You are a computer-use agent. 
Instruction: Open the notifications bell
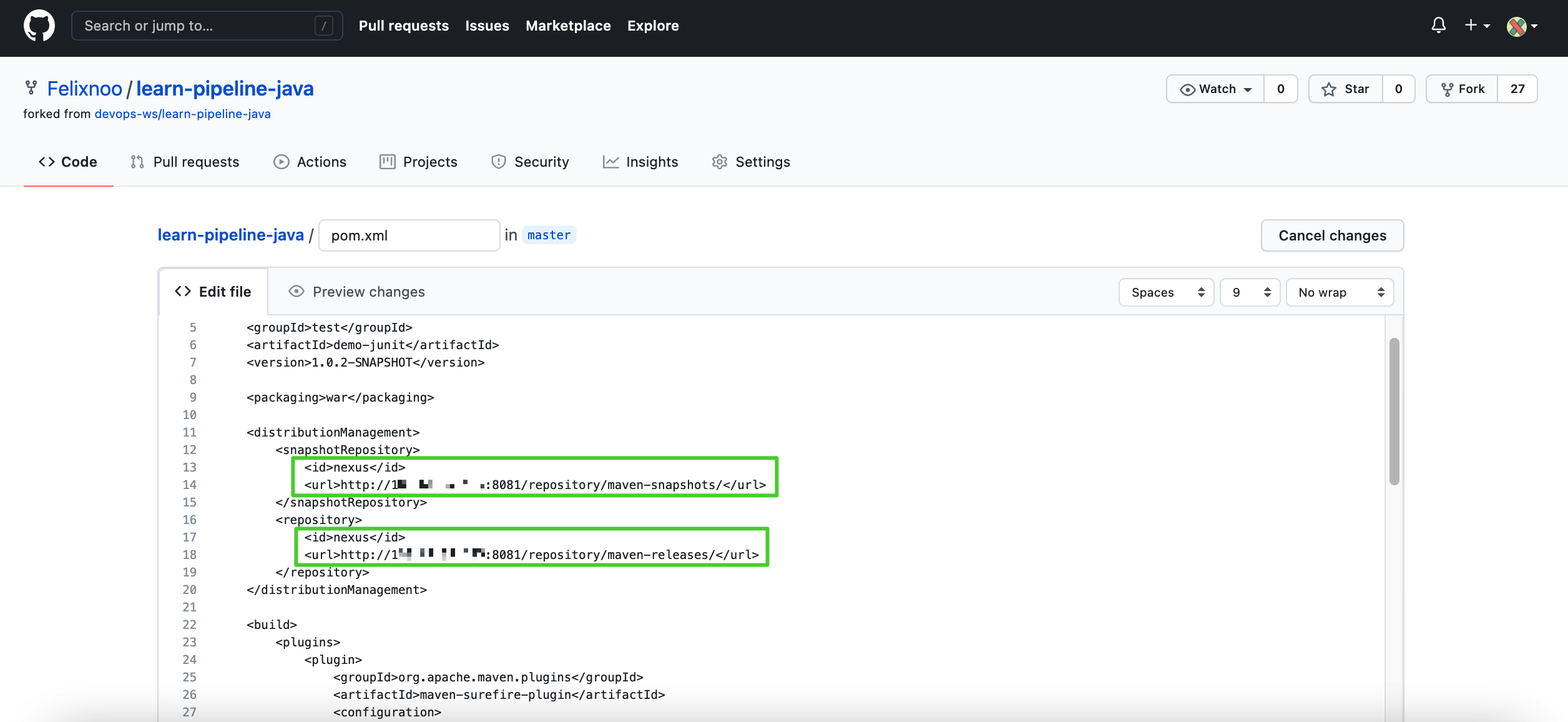1438,26
